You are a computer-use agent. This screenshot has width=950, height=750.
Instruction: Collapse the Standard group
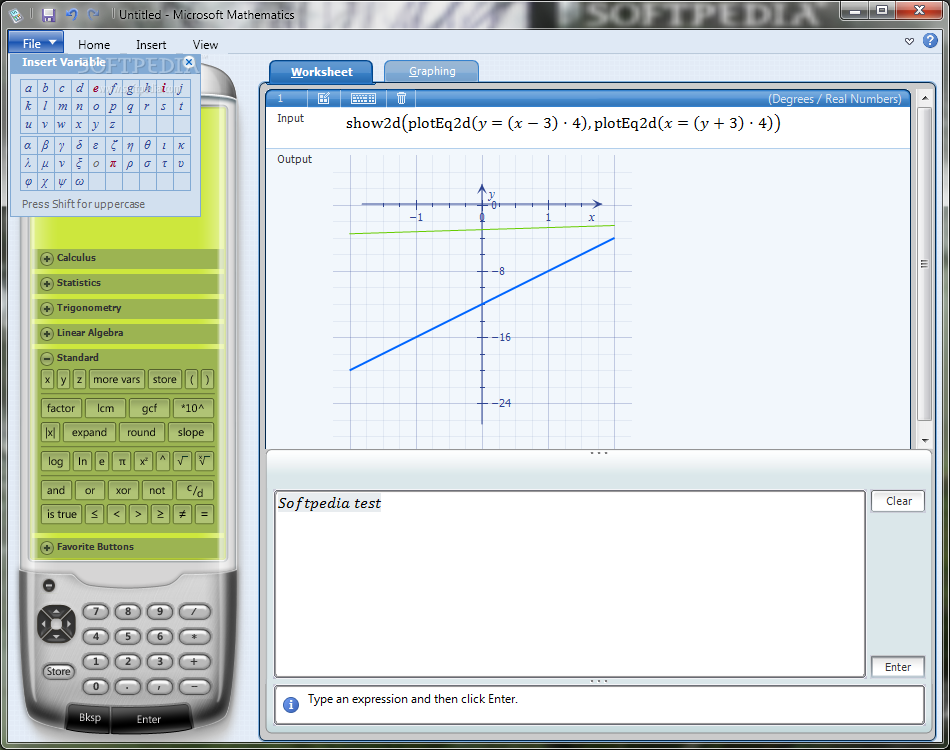coord(46,358)
